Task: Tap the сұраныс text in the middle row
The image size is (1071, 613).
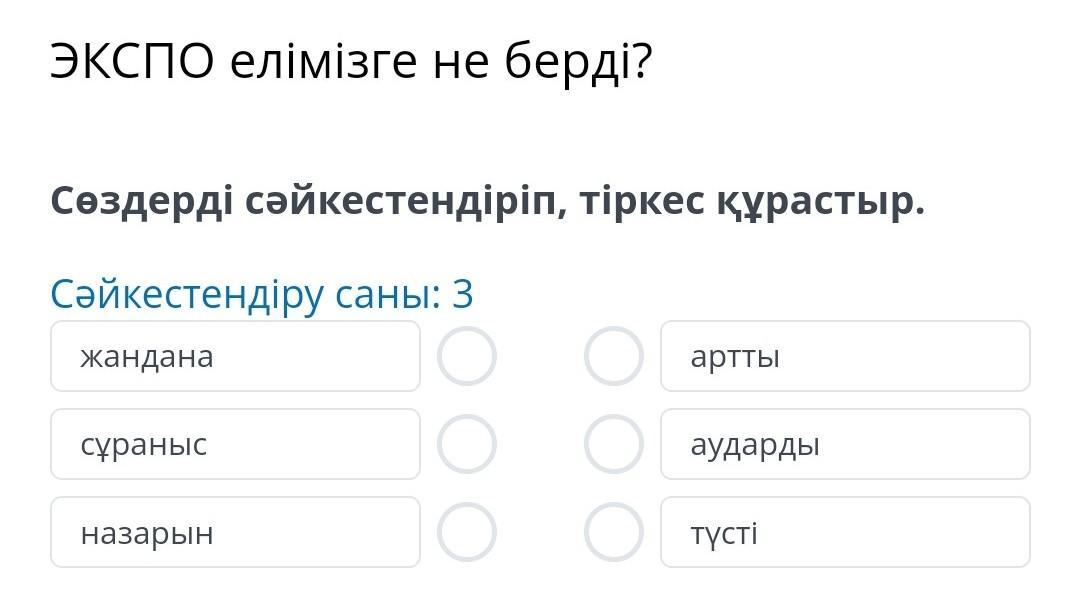Action: click(x=144, y=445)
